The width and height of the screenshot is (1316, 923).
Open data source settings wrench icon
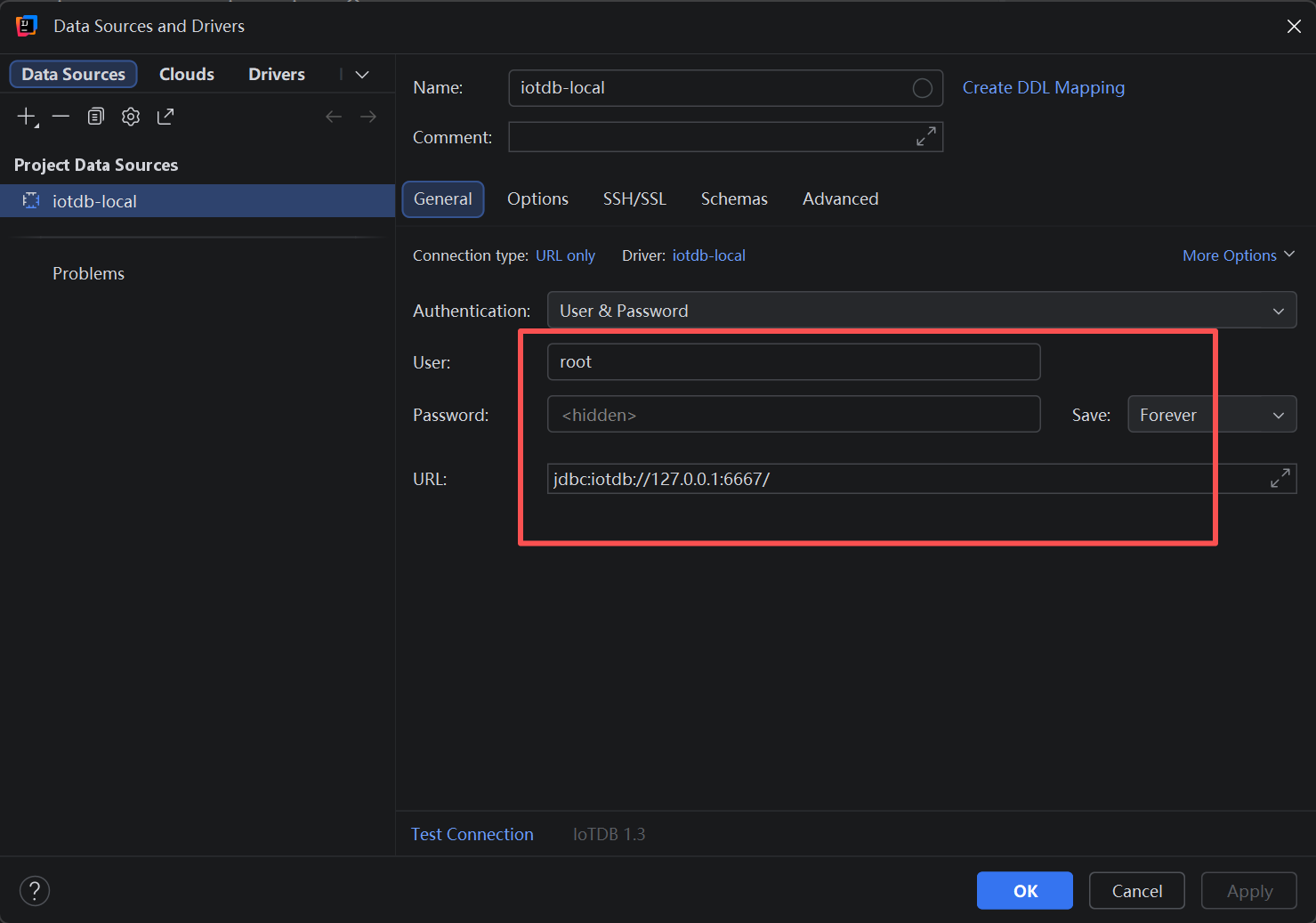pos(131,117)
